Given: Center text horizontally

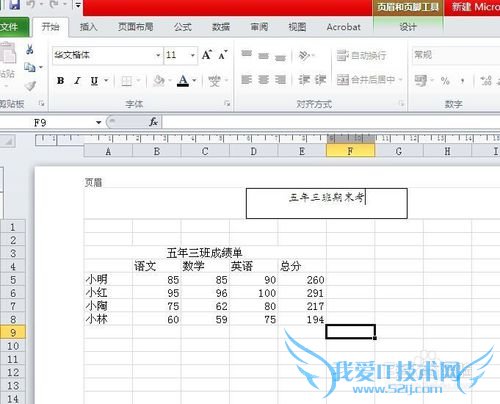Looking at the screenshot, I should coord(263,80).
